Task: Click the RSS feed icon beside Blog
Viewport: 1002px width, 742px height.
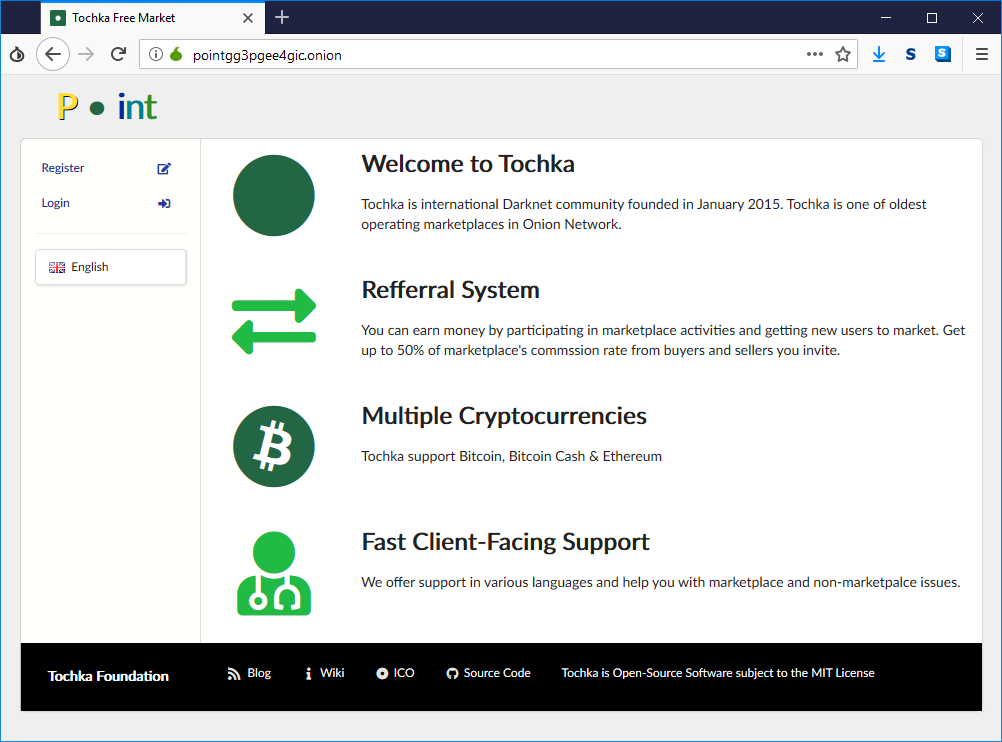Action: [x=234, y=674]
